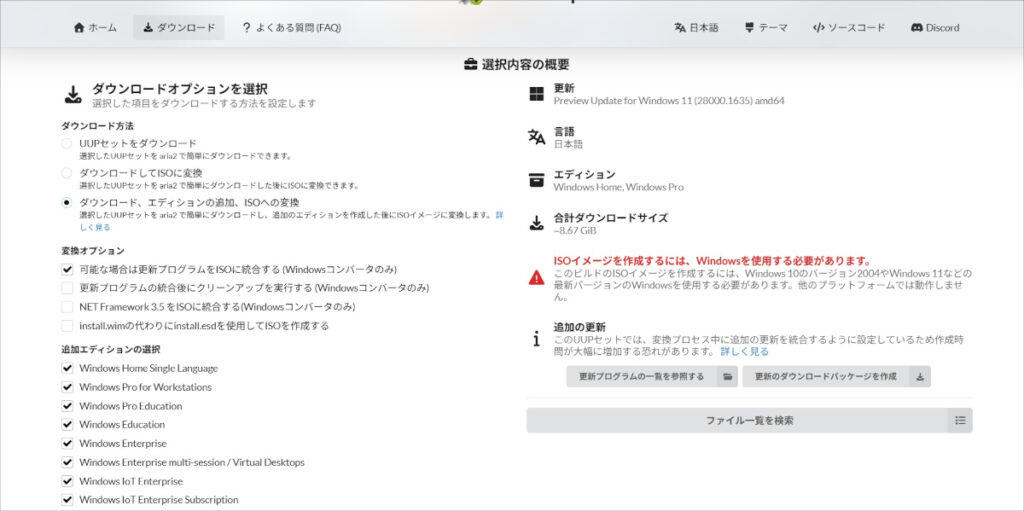Open the よくある質問 (FAQ) page
Viewport: 1024px width, 511px height.
pos(291,28)
